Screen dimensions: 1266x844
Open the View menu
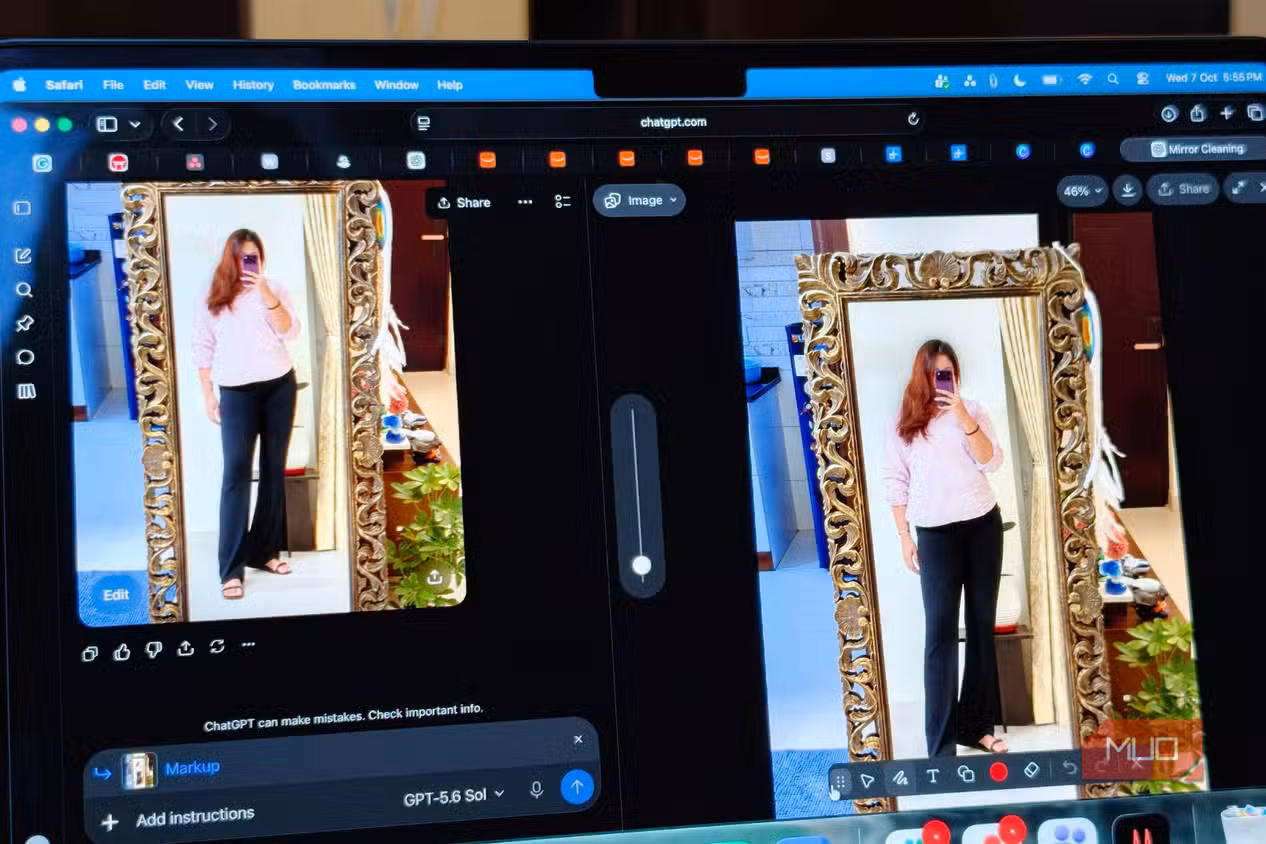[x=199, y=85]
